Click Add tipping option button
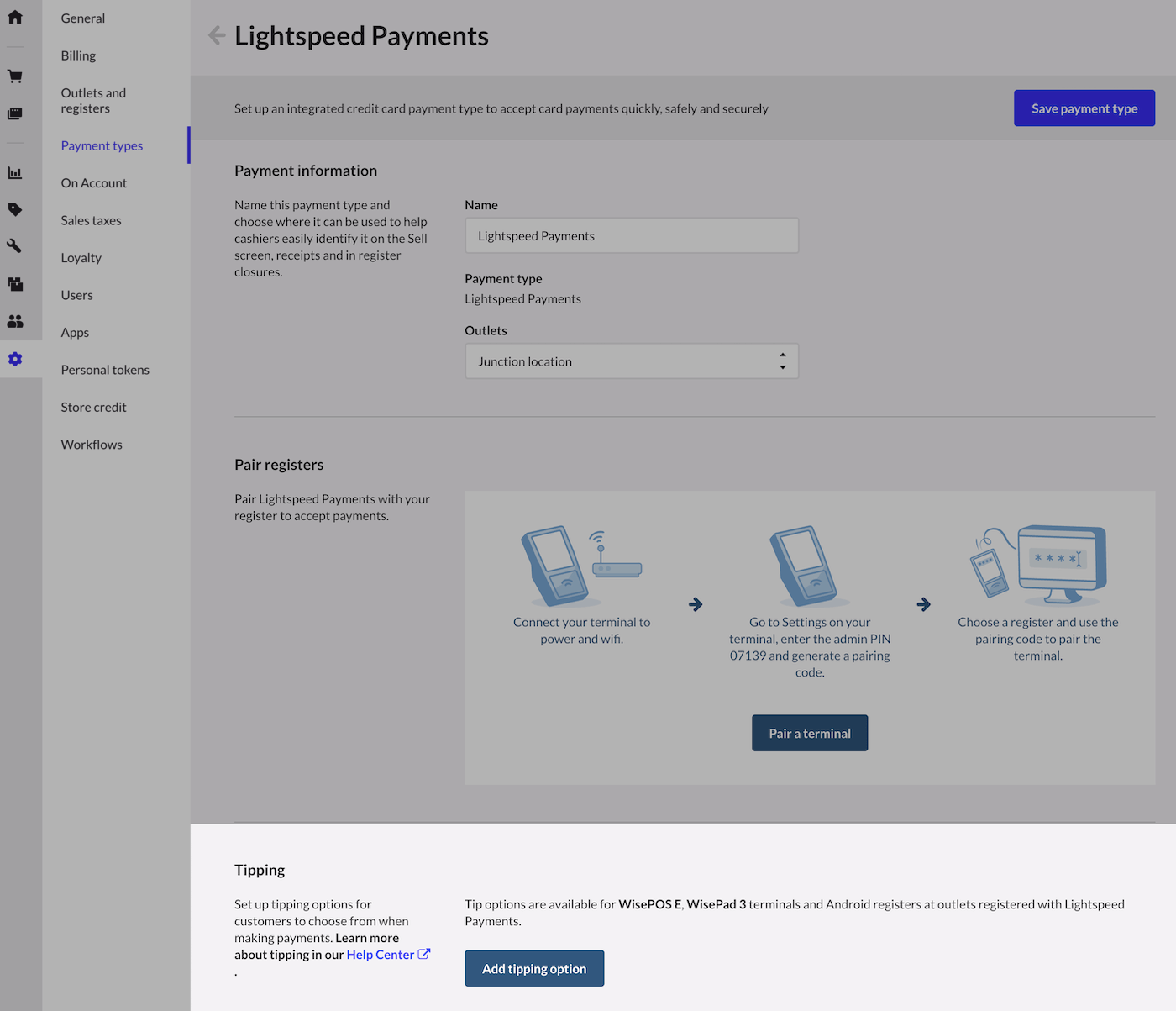The height and width of the screenshot is (1011, 1176). (534, 969)
